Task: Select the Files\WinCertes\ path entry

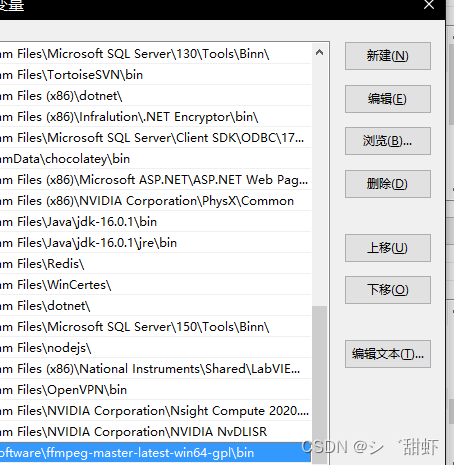Action: [x=155, y=285]
